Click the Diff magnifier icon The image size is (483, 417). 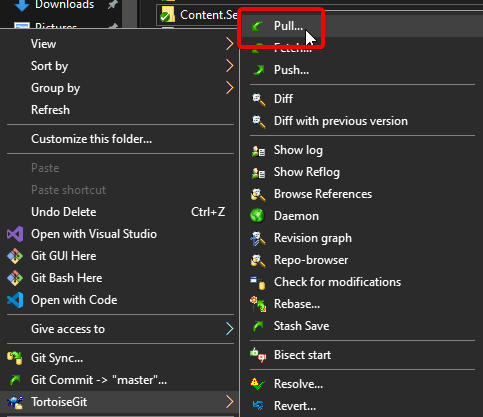258,99
